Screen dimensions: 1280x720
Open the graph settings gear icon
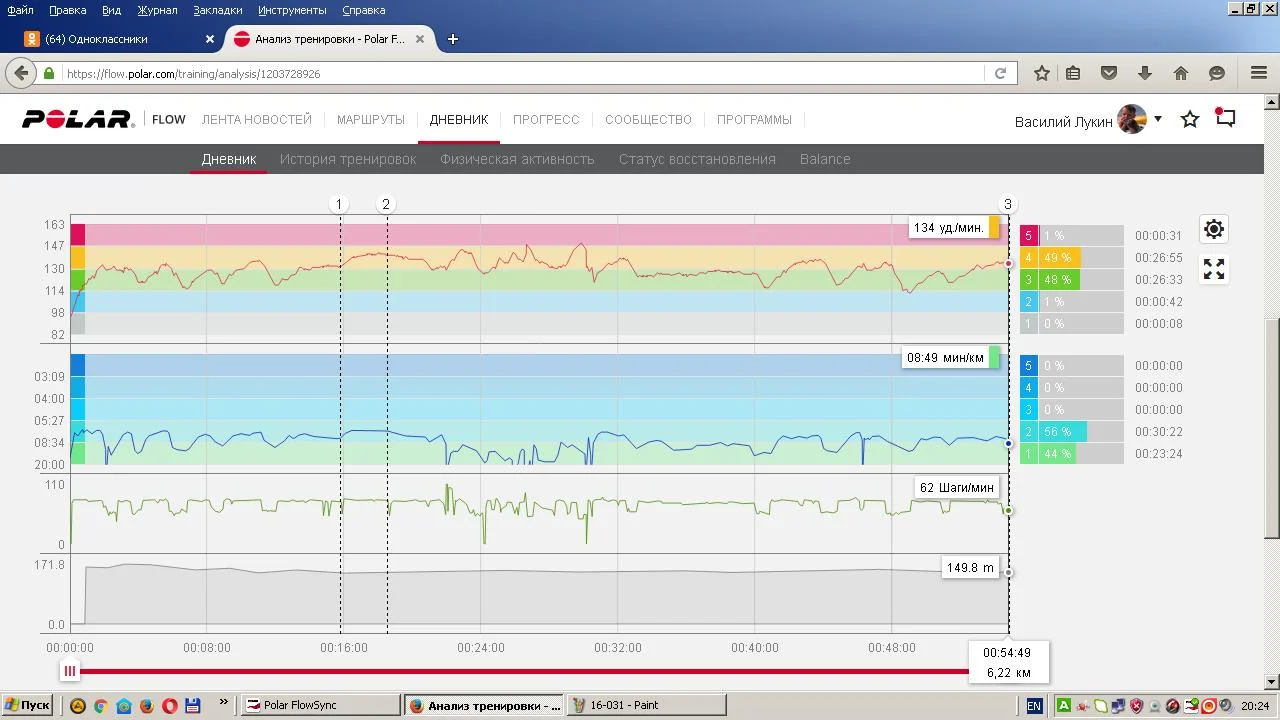pyautogui.click(x=1213, y=229)
